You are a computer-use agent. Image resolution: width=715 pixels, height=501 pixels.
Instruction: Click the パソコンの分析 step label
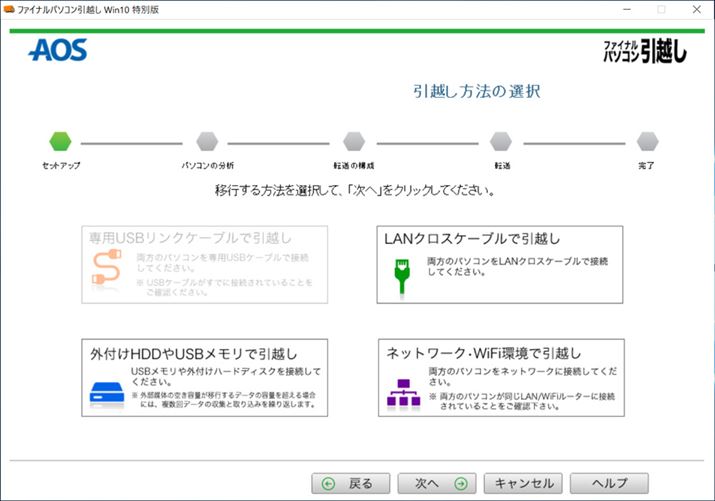click(x=207, y=165)
